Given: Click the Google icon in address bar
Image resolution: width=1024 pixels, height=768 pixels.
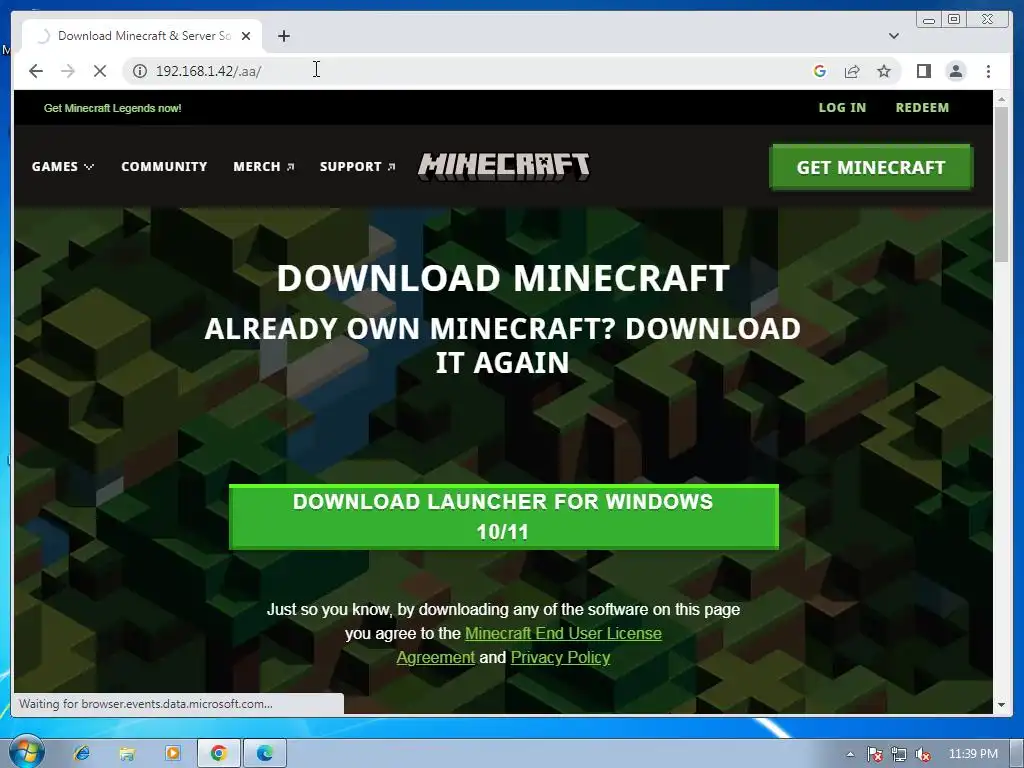Looking at the screenshot, I should click(x=820, y=71).
